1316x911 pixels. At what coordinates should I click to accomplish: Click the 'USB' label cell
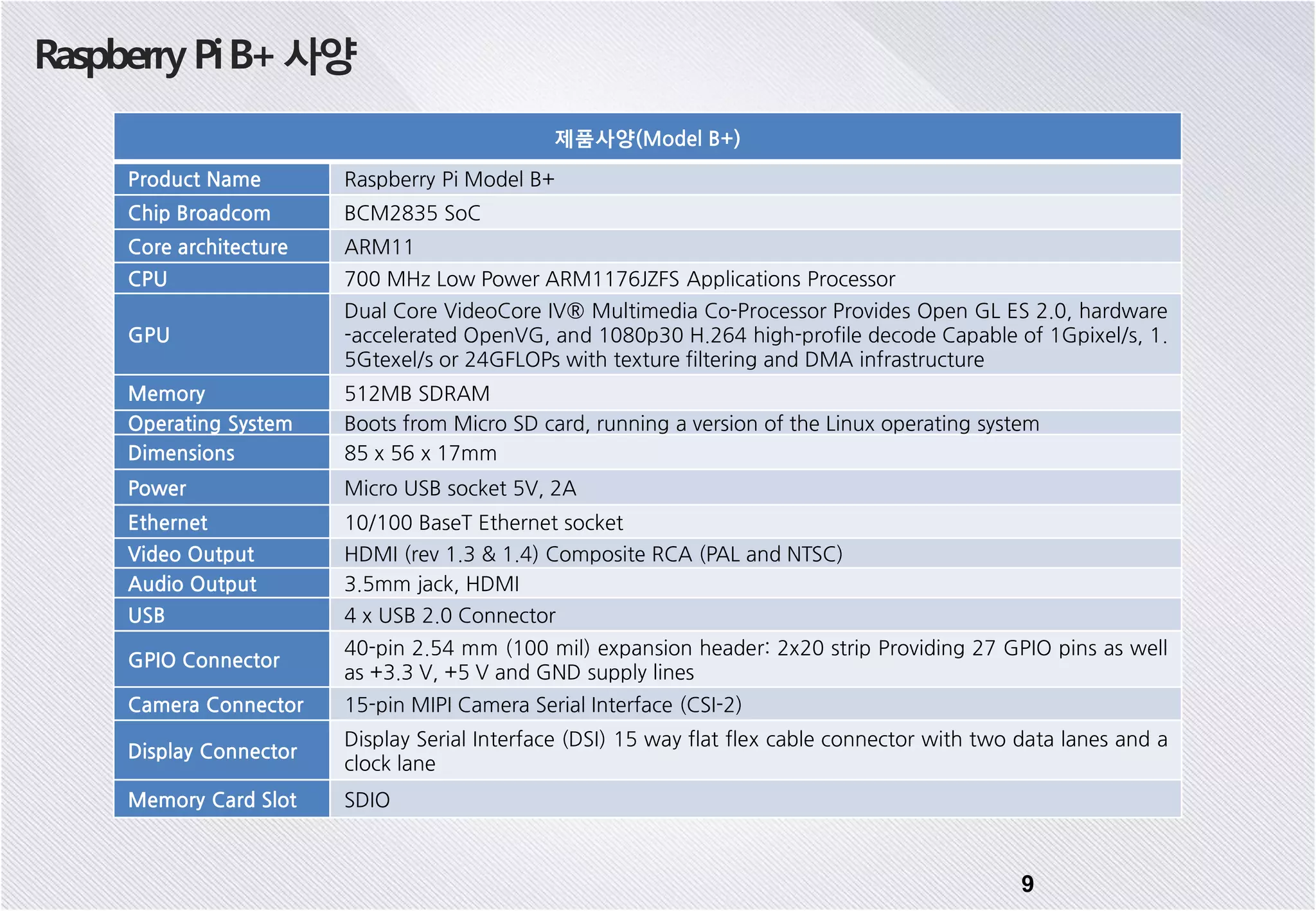[x=222, y=615]
